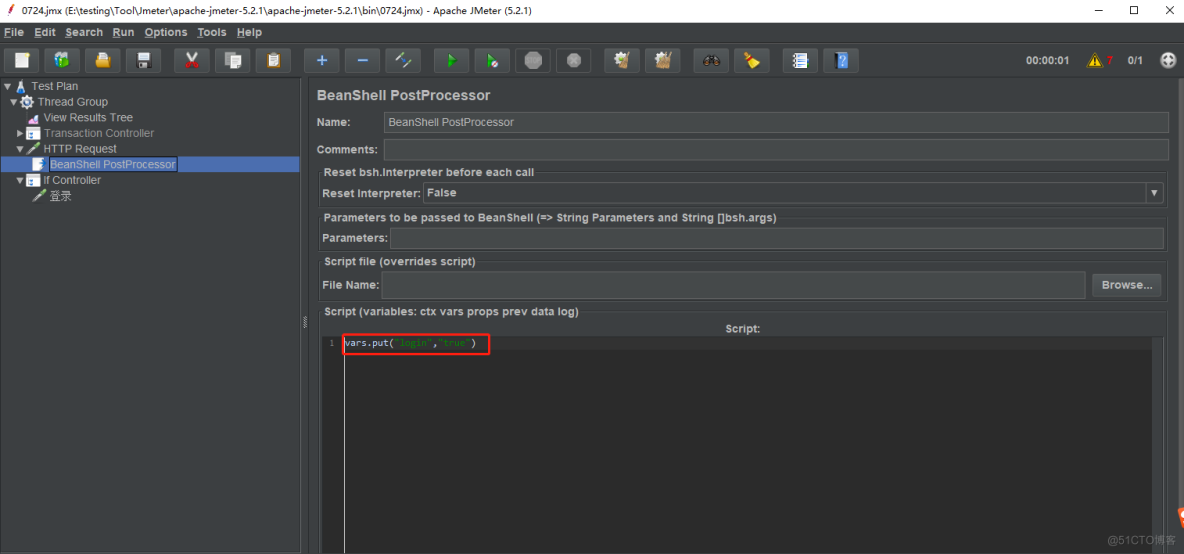Open the Function Helper dialog icon

800,60
